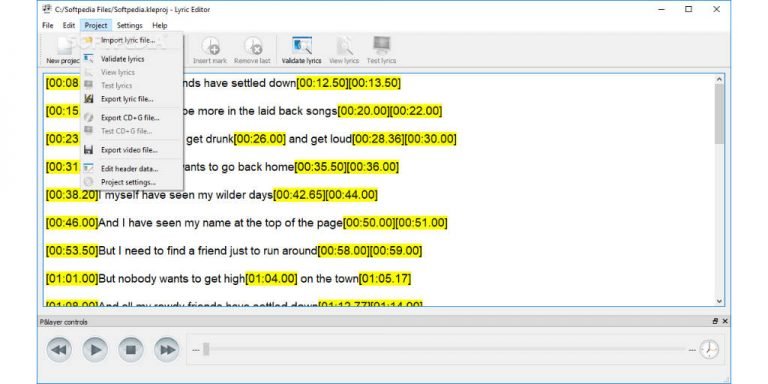Click Validate lyrics toolbar button
Viewport: 768px width, 384px height.
click(x=301, y=50)
